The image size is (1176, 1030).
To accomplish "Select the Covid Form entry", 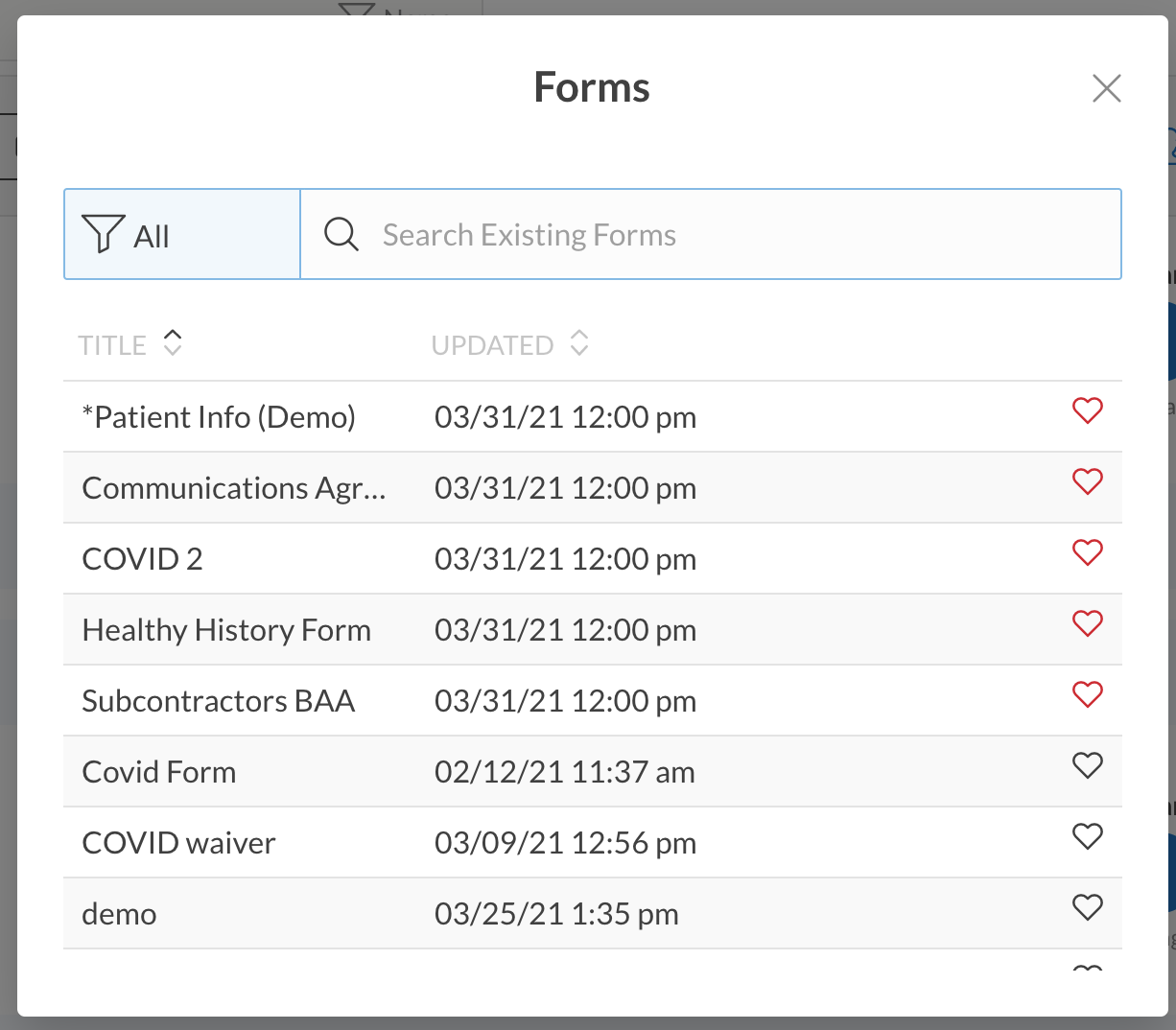I will (x=159, y=772).
